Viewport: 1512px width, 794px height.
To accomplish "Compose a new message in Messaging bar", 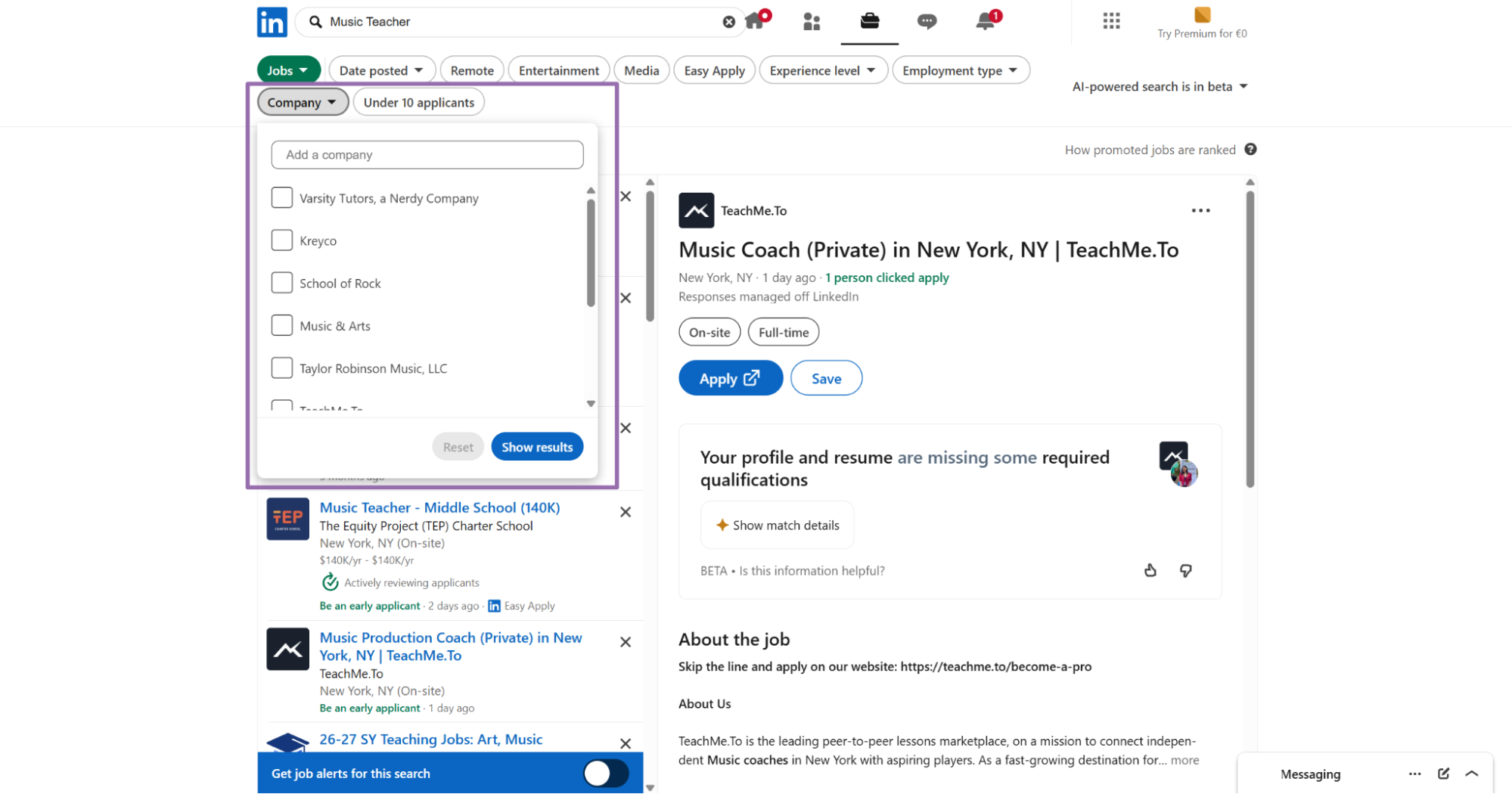I will point(1443,774).
